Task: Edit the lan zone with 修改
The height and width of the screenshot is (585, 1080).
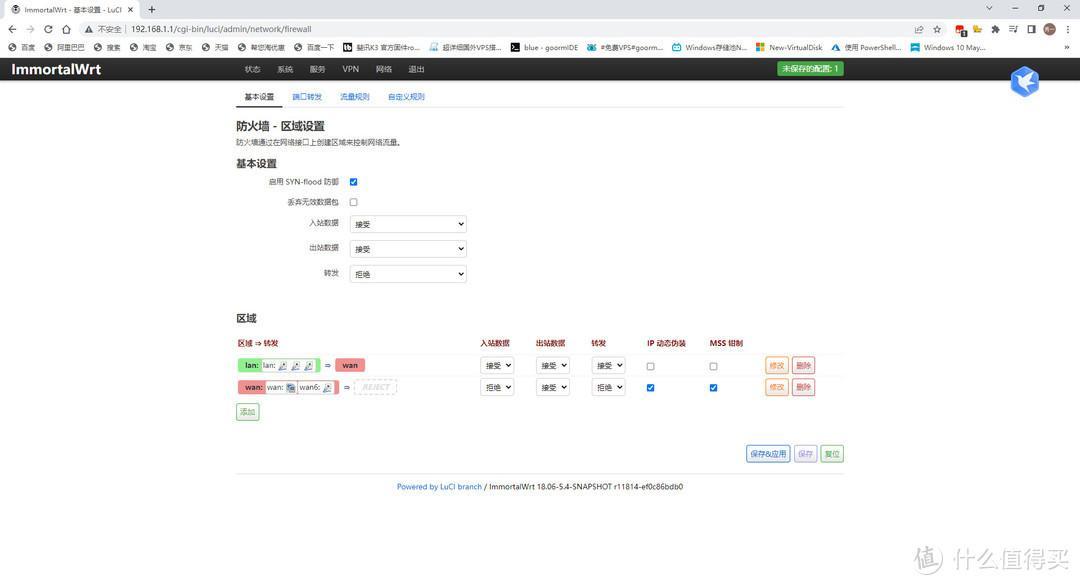Action: pyautogui.click(x=776, y=365)
